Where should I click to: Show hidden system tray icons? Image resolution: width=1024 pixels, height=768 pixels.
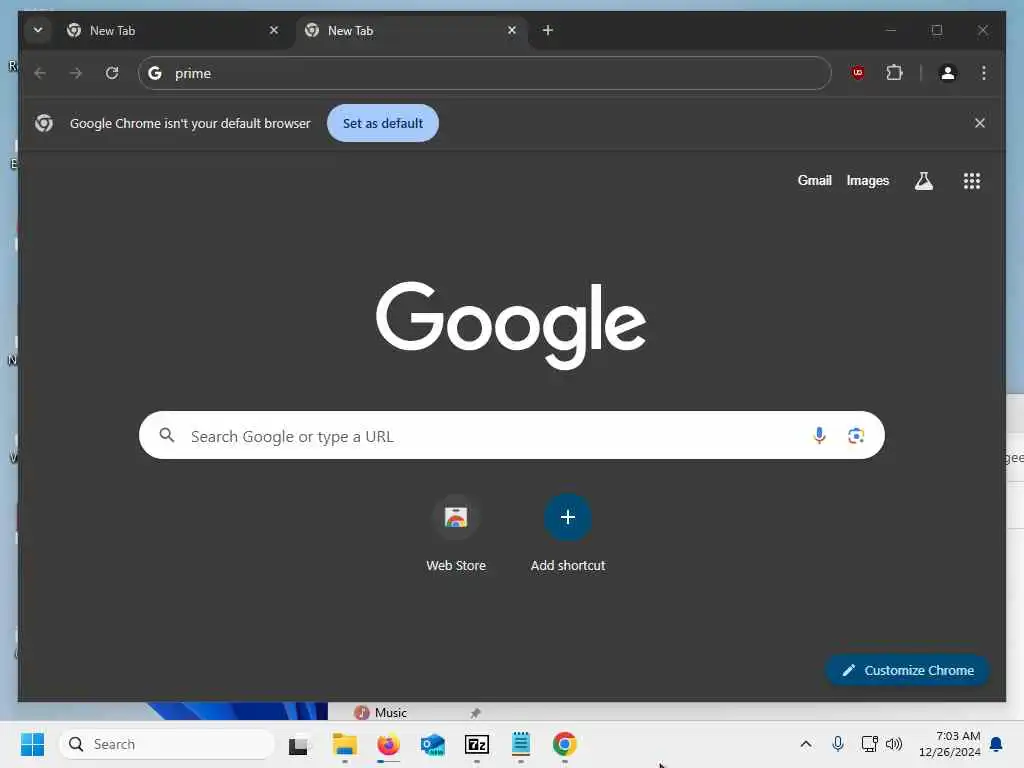coord(806,744)
